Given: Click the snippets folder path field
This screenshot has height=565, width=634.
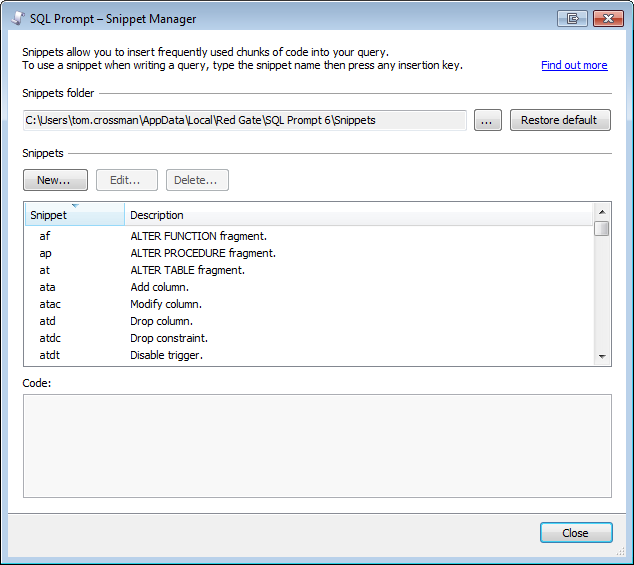Looking at the screenshot, I should point(244,120).
